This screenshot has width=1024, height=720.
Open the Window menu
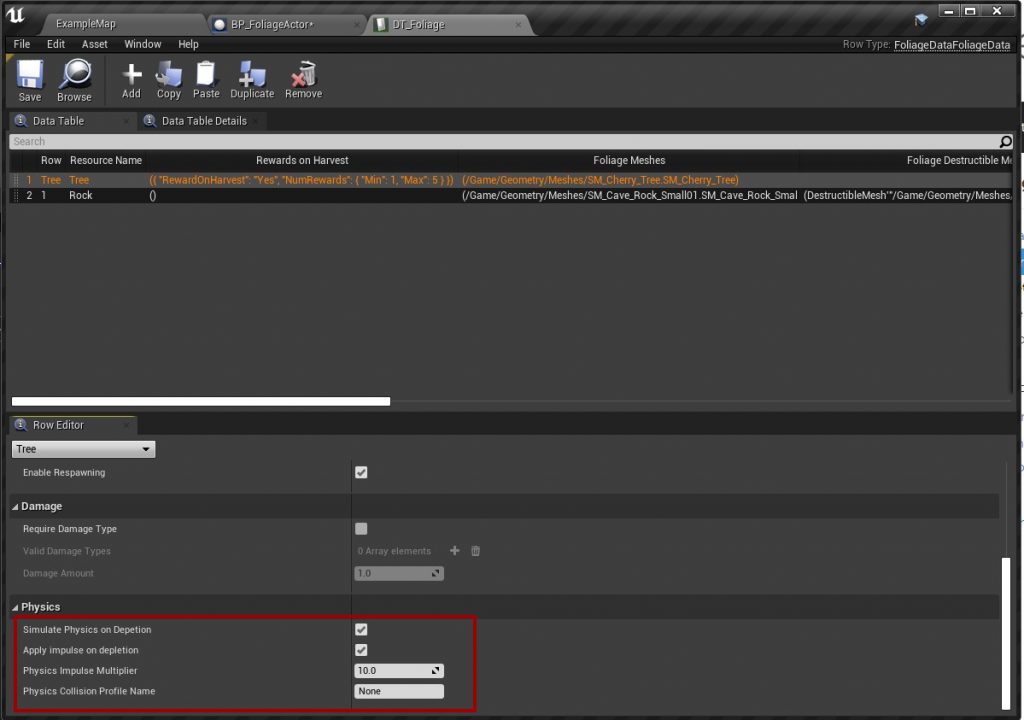coord(142,44)
